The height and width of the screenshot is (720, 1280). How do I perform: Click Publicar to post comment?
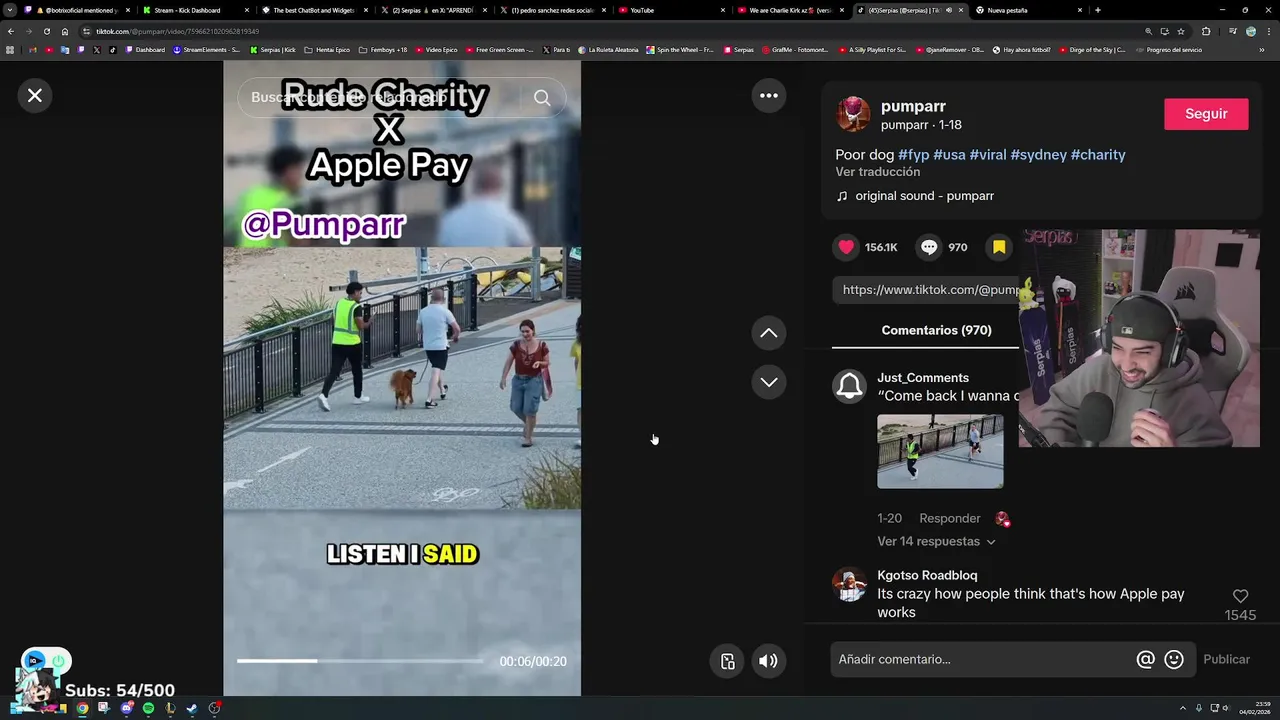tap(1226, 659)
